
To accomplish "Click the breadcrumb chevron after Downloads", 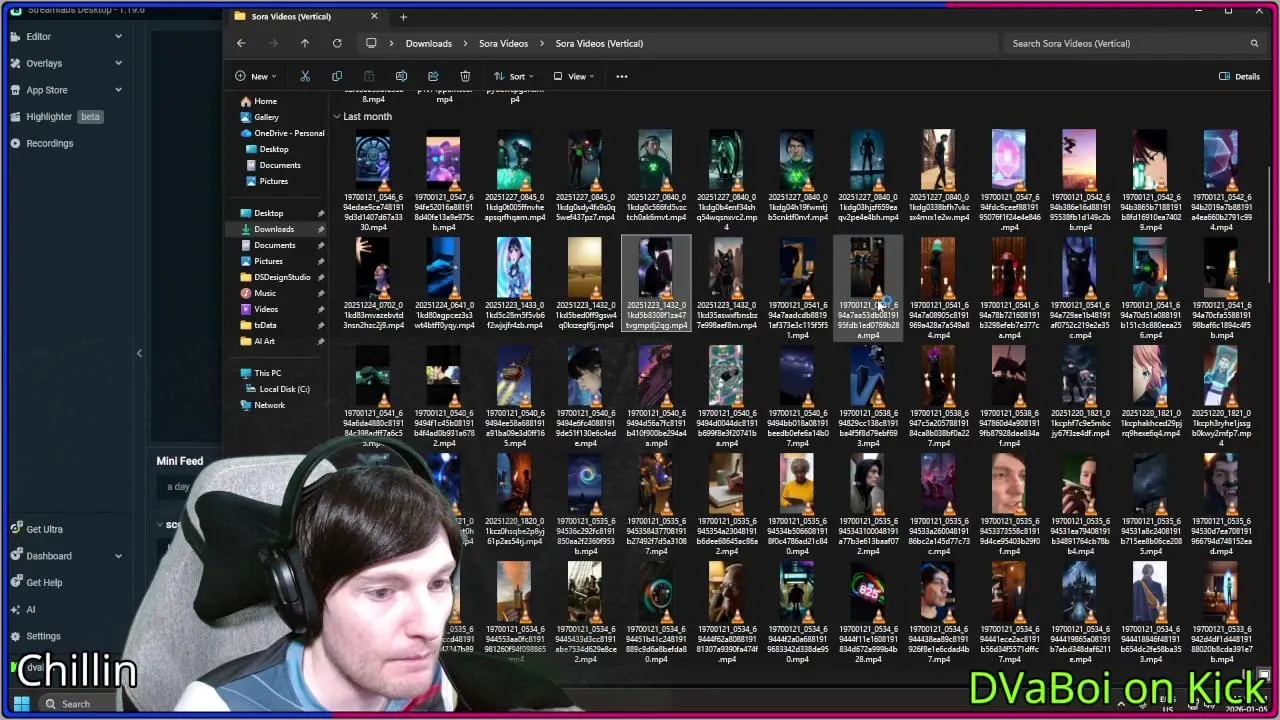I will coord(465,43).
